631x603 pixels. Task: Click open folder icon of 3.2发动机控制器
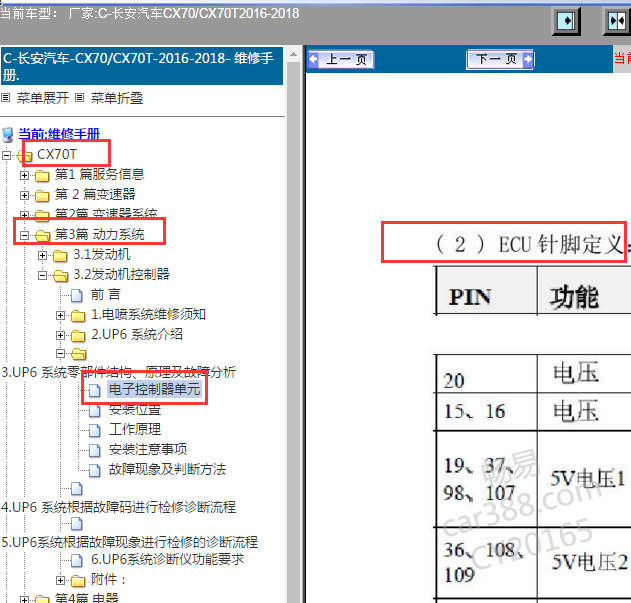point(60,276)
